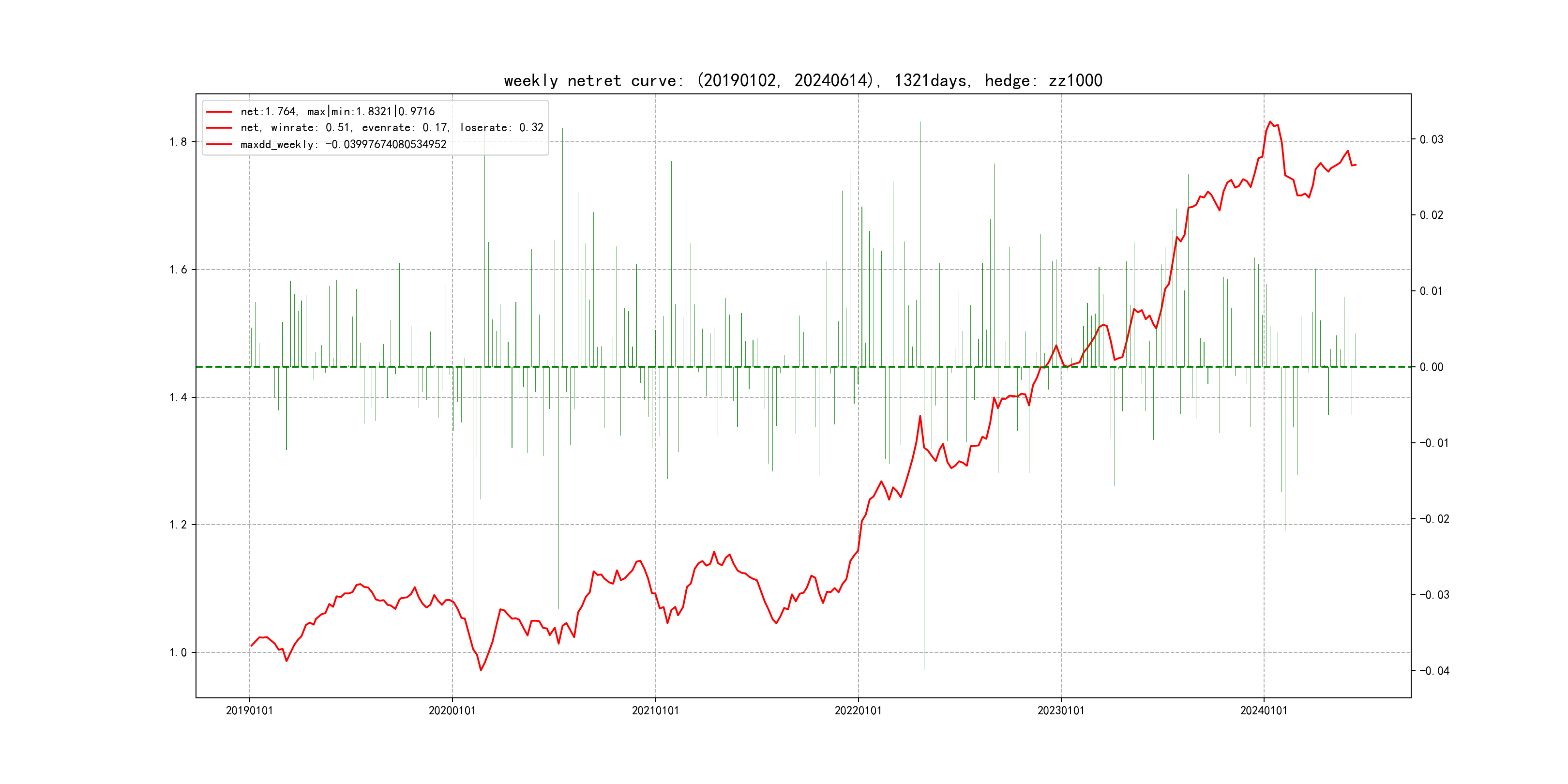Click the 20240101 x-axis label
The height and width of the screenshot is (784, 1568).
[1264, 710]
